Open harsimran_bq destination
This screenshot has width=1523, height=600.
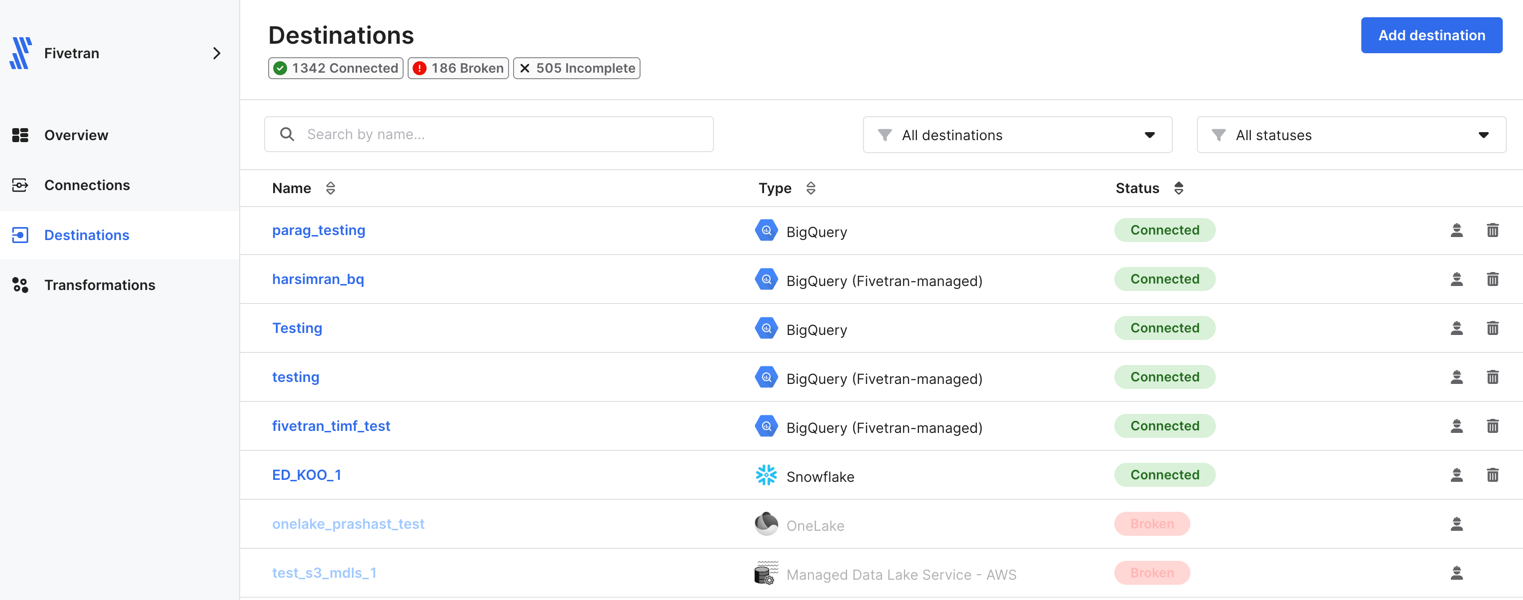[318, 279]
